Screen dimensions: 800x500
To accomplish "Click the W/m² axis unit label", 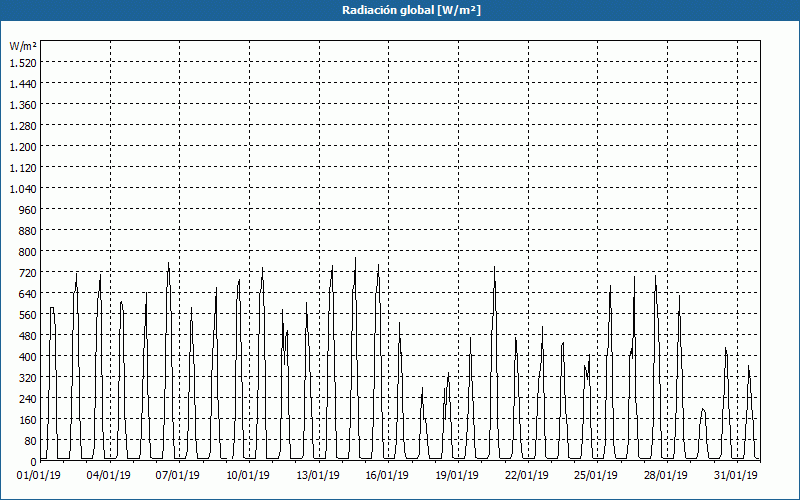I will (x=23, y=46).
